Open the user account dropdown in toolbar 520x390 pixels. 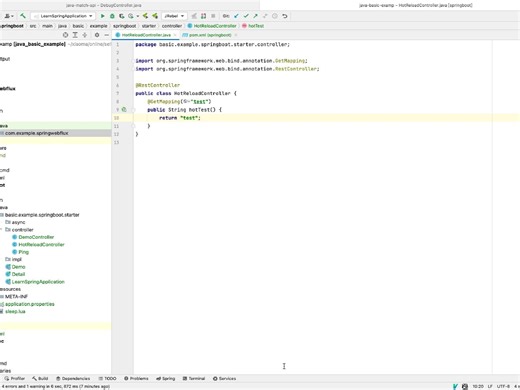(9, 16)
